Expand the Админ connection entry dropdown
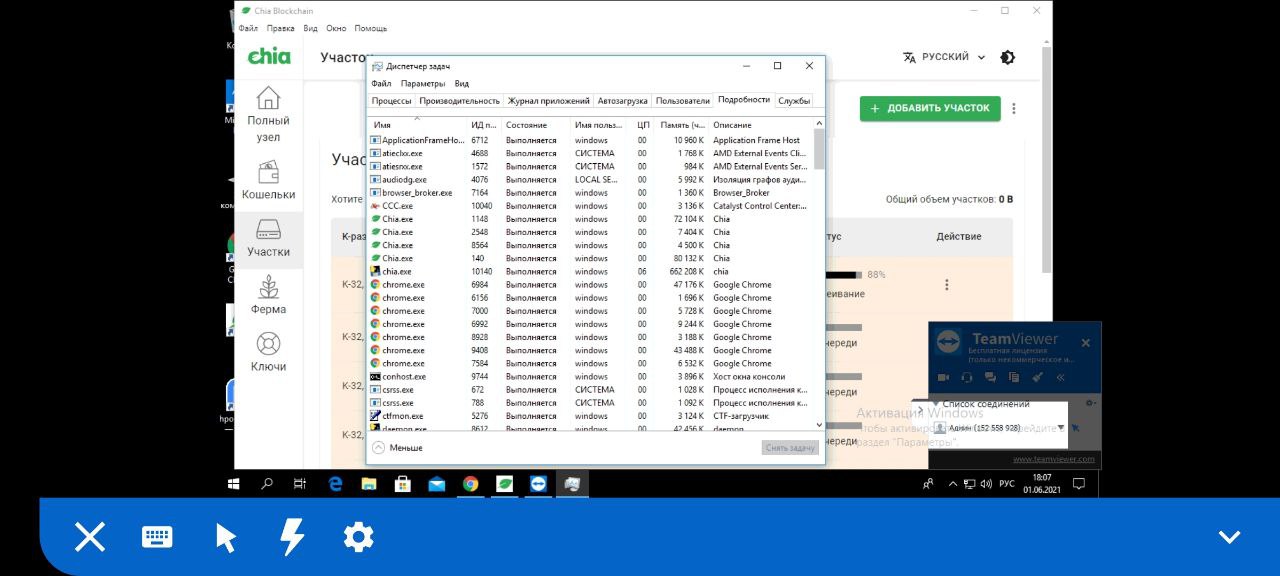The width and height of the screenshot is (1280, 576). point(1060,428)
